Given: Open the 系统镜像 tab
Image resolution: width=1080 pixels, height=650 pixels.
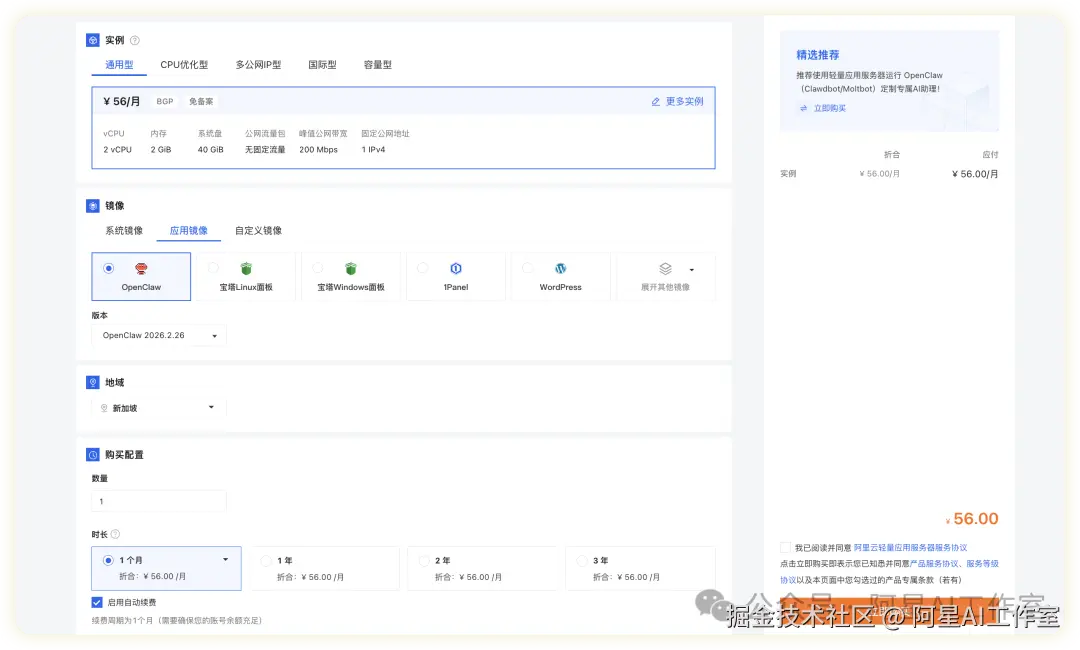Looking at the screenshot, I should 124,231.
